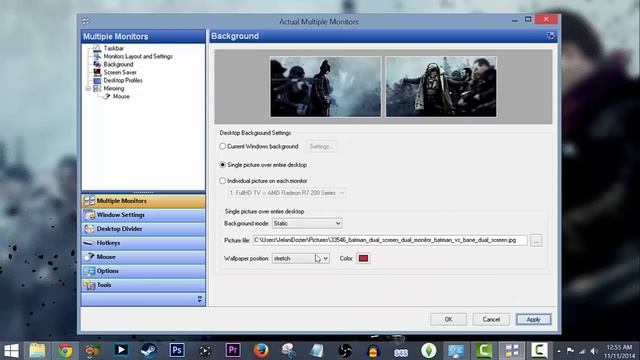The image size is (640, 360).
Task: Open the Background mode dropdown
Action: [x=307, y=223]
